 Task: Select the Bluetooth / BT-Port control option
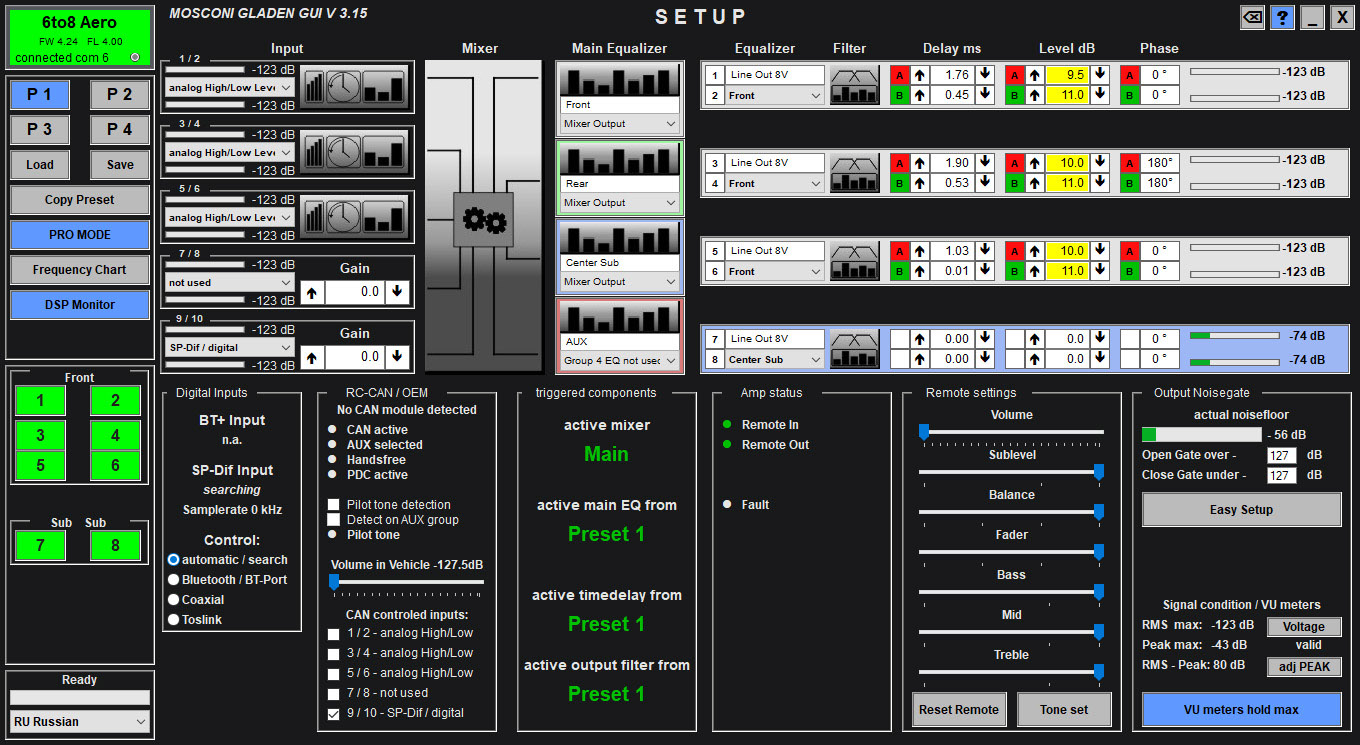173,580
